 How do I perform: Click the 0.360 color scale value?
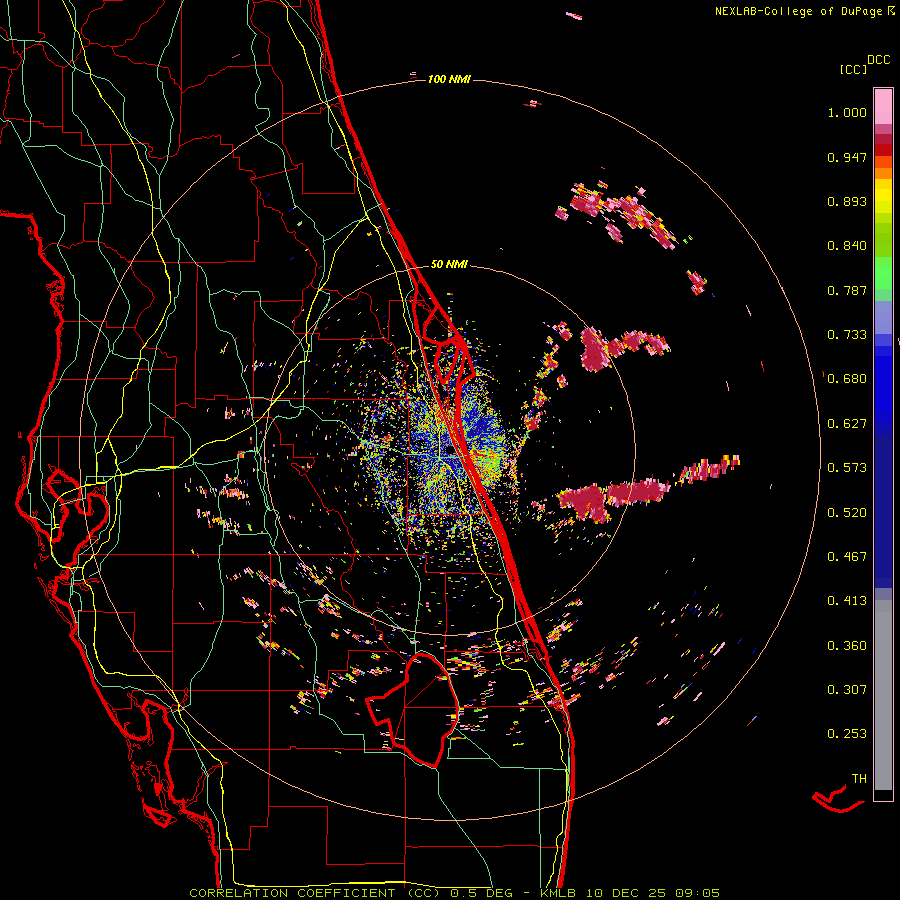847,646
